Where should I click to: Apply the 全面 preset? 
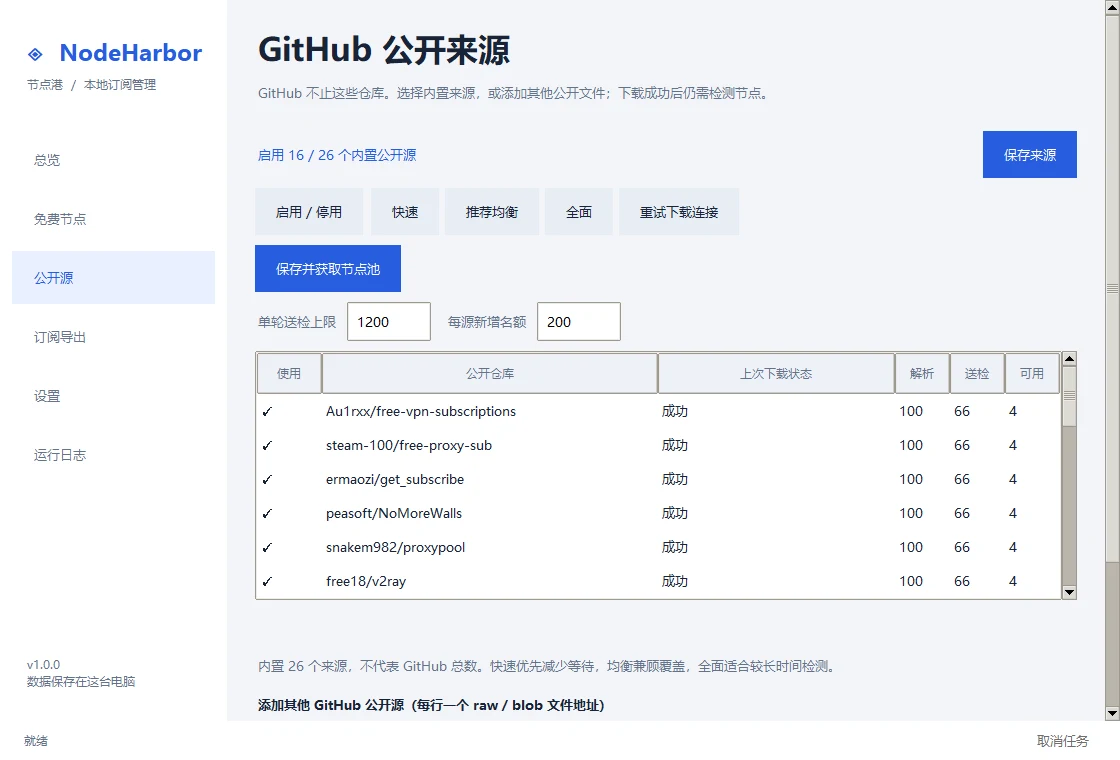click(x=579, y=212)
